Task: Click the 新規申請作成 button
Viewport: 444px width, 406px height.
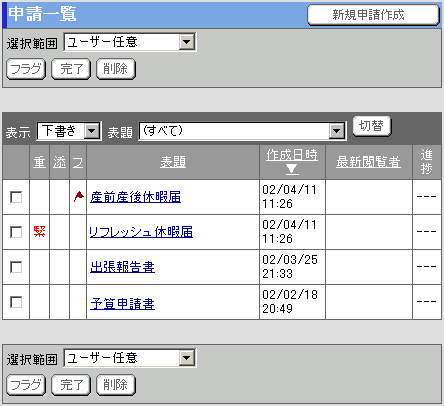Action: [x=373, y=15]
